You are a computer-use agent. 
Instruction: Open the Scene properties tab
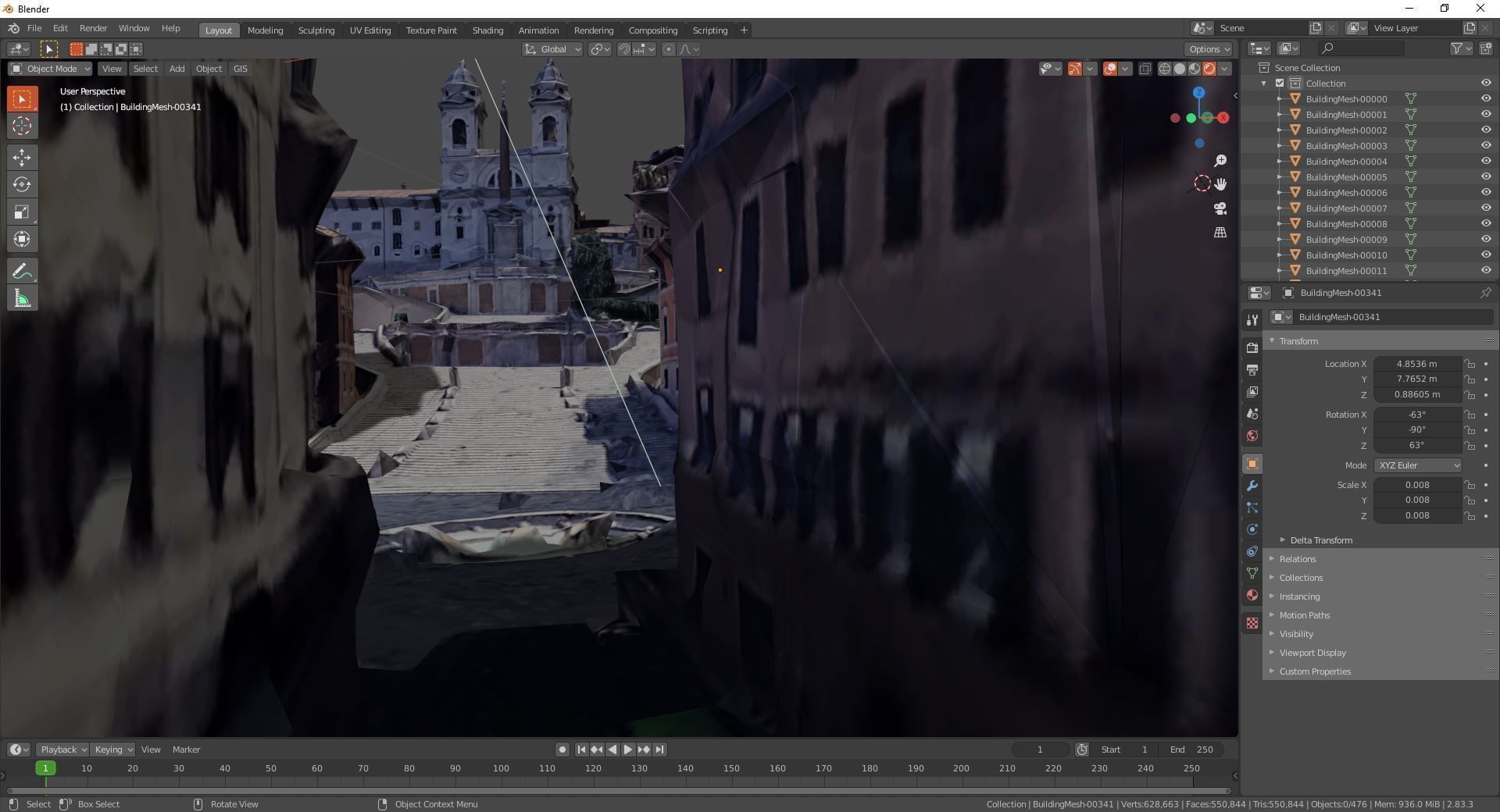(x=1252, y=414)
